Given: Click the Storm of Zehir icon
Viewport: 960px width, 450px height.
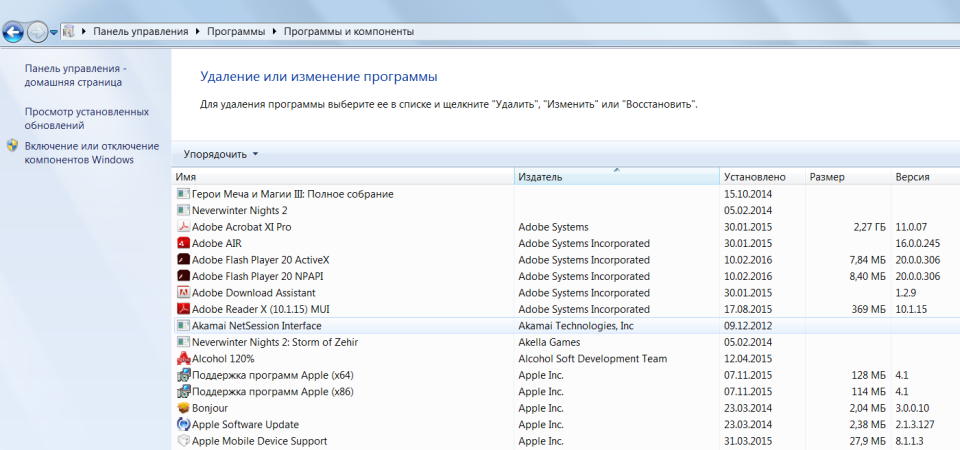Looking at the screenshot, I should click(x=183, y=342).
